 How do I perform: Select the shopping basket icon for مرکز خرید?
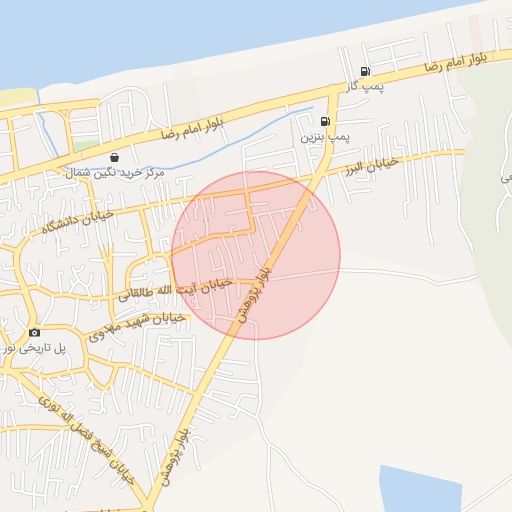click(x=114, y=157)
